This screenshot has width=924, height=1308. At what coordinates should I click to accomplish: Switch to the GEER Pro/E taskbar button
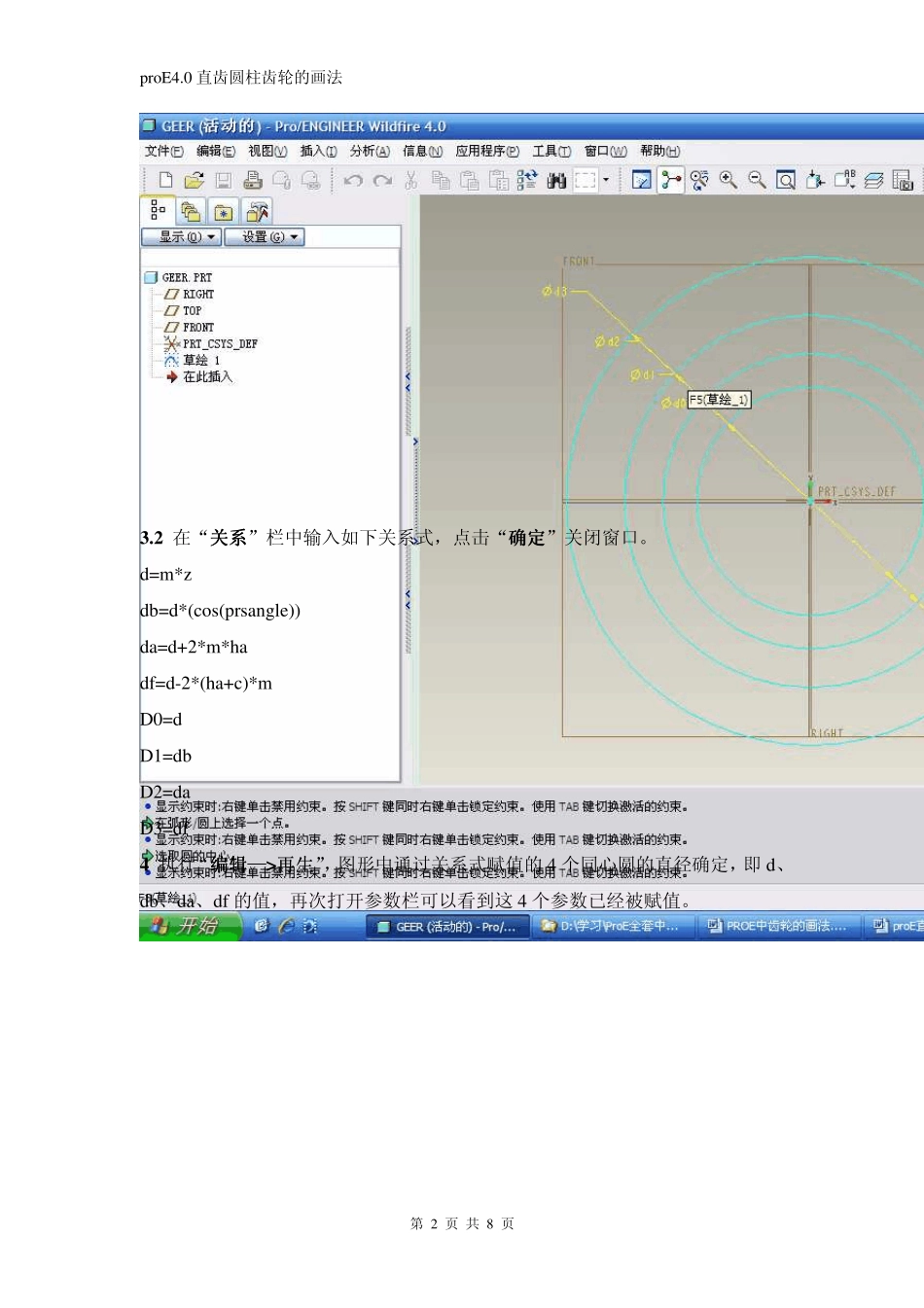click(x=447, y=927)
